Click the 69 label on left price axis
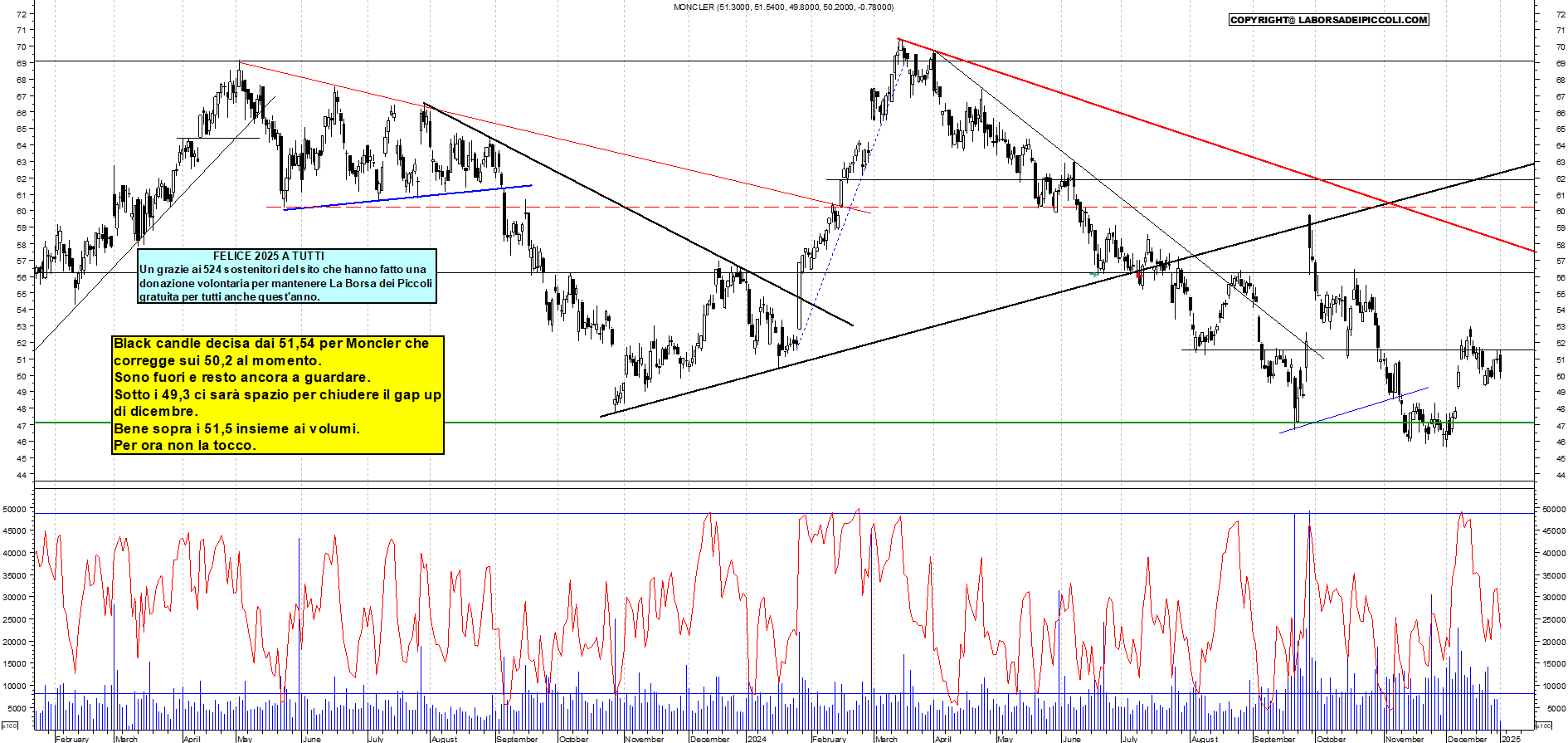Screen dimensions: 1568x743 tap(22, 63)
